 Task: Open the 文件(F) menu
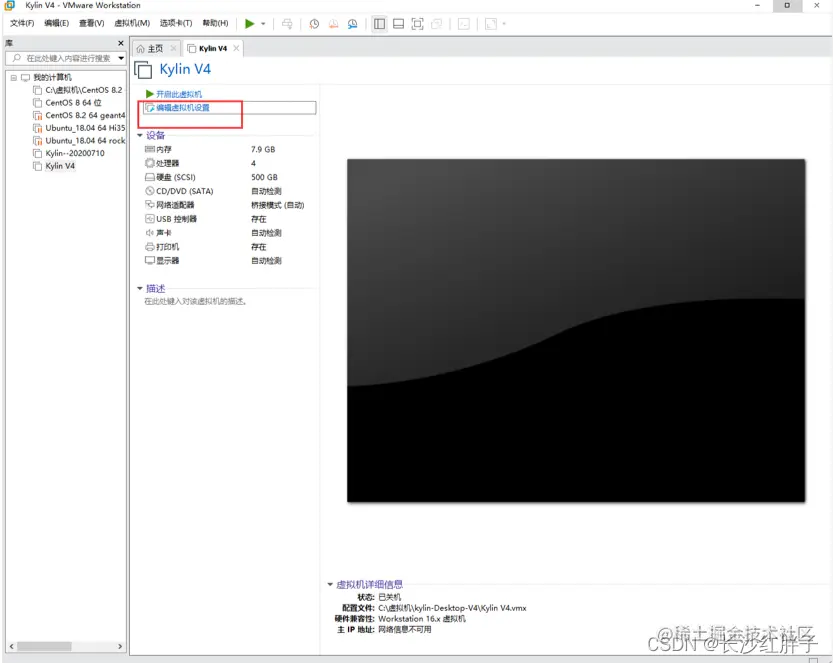click(22, 23)
